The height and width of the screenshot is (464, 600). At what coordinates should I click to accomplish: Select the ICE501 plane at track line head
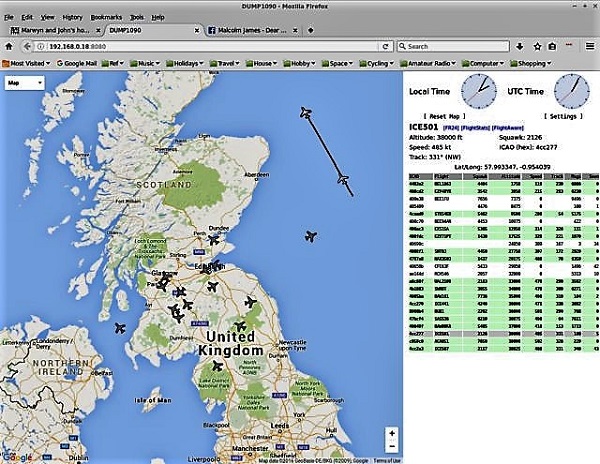[305, 112]
